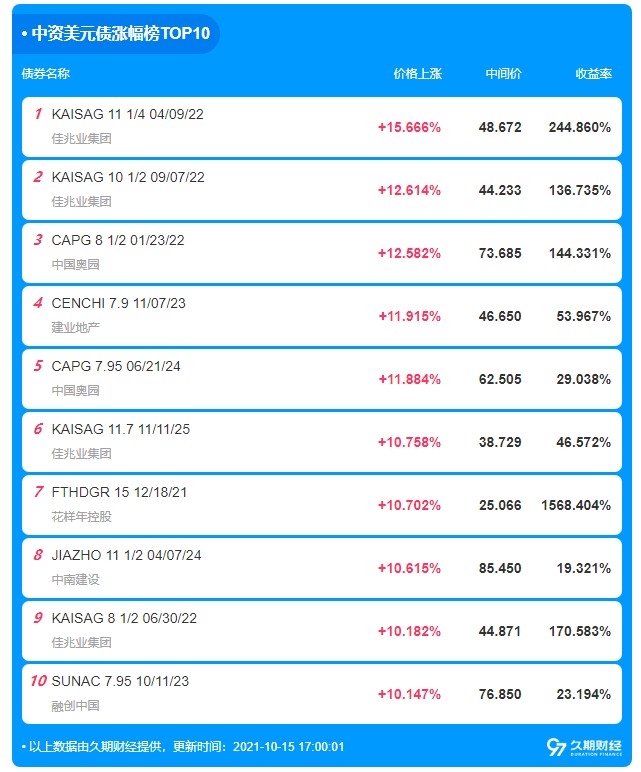Click the 中间价 column header
The image size is (641, 772).
[504, 74]
